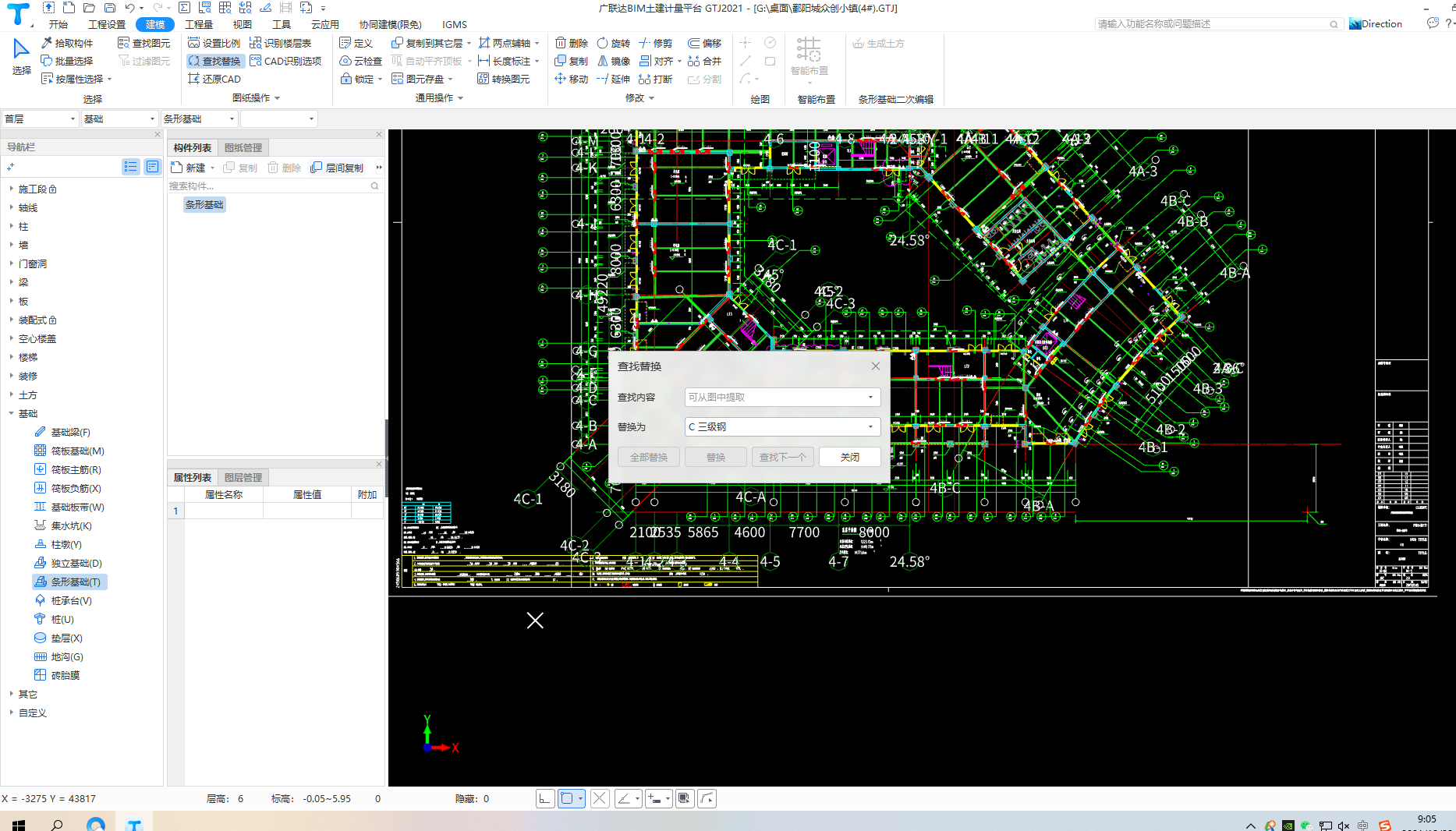Switch to 开始 ribbon tab
The image size is (1456, 831).
tap(58, 24)
